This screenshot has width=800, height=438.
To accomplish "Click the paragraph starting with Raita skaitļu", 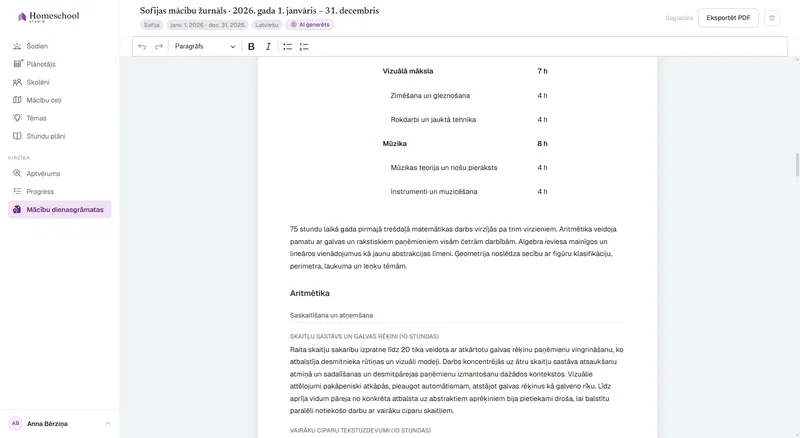I will pos(457,380).
